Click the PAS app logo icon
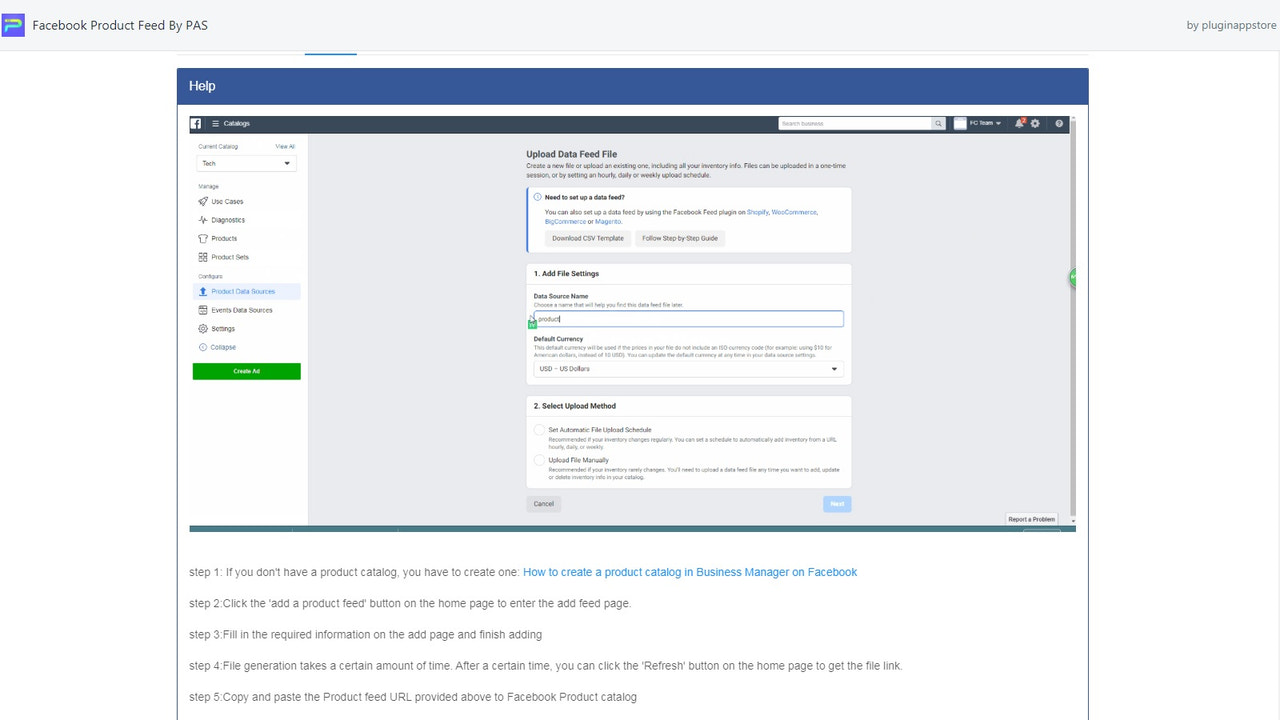Viewport: 1280px width, 720px height. [13, 25]
